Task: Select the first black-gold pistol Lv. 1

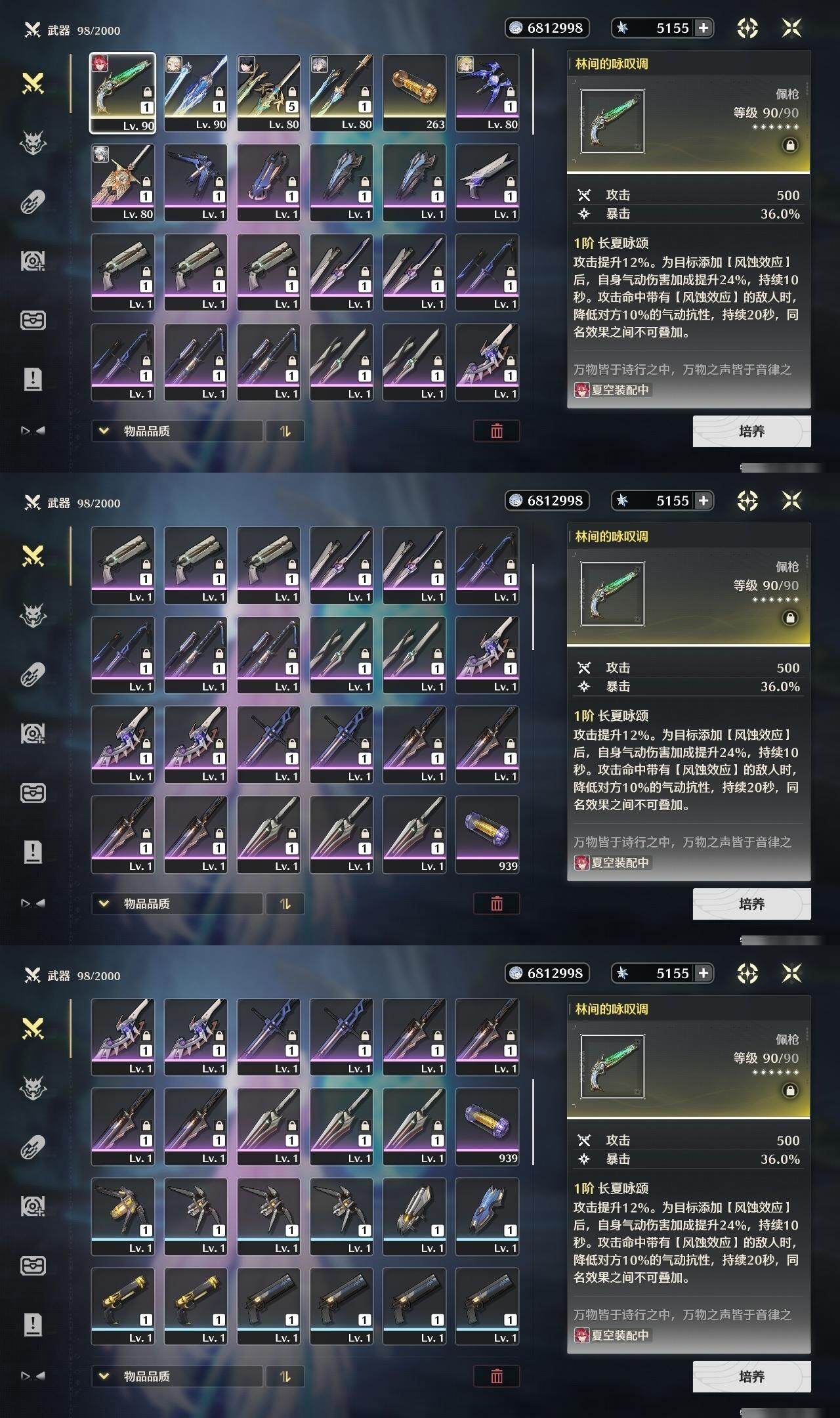Action: point(123,1306)
